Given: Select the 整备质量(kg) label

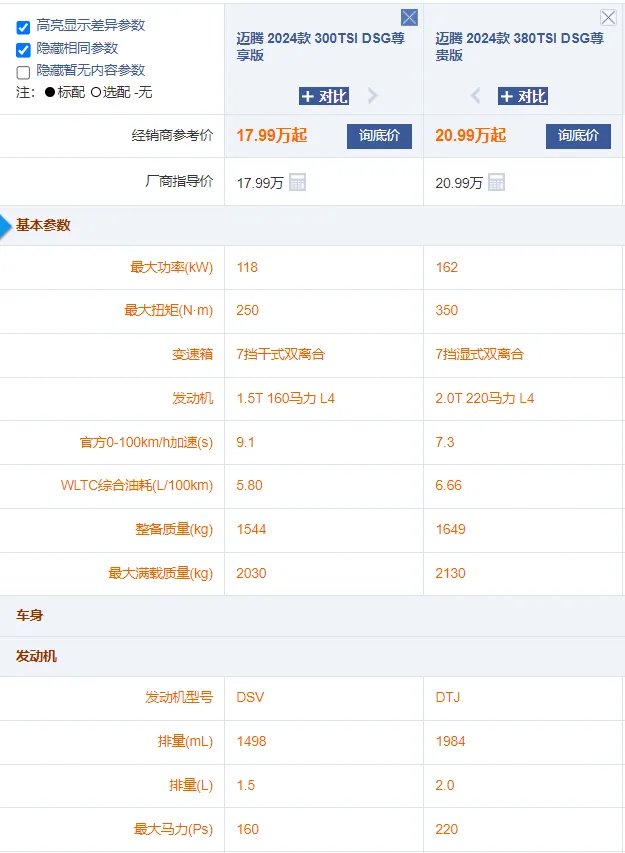Looking at the screenshot, I should [174, 529].
